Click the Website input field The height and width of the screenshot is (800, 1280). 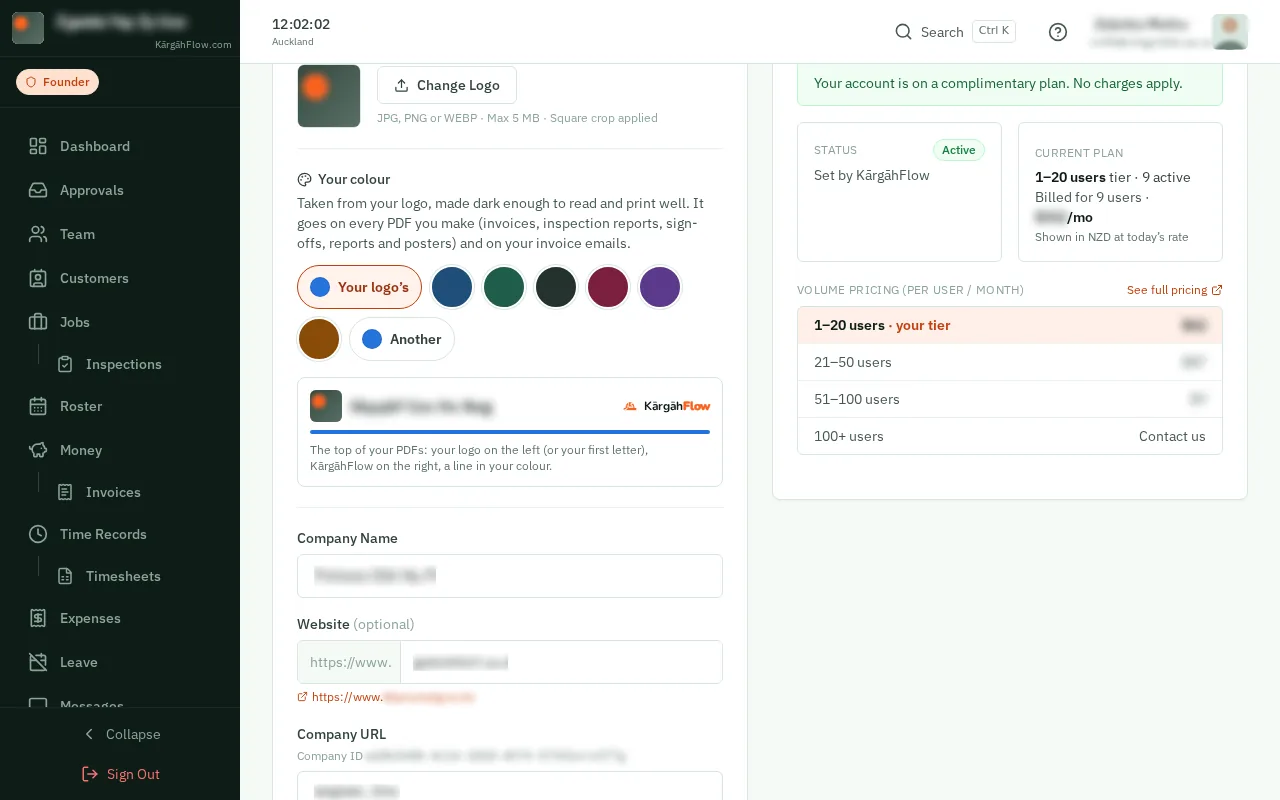[x=561, y=662]
